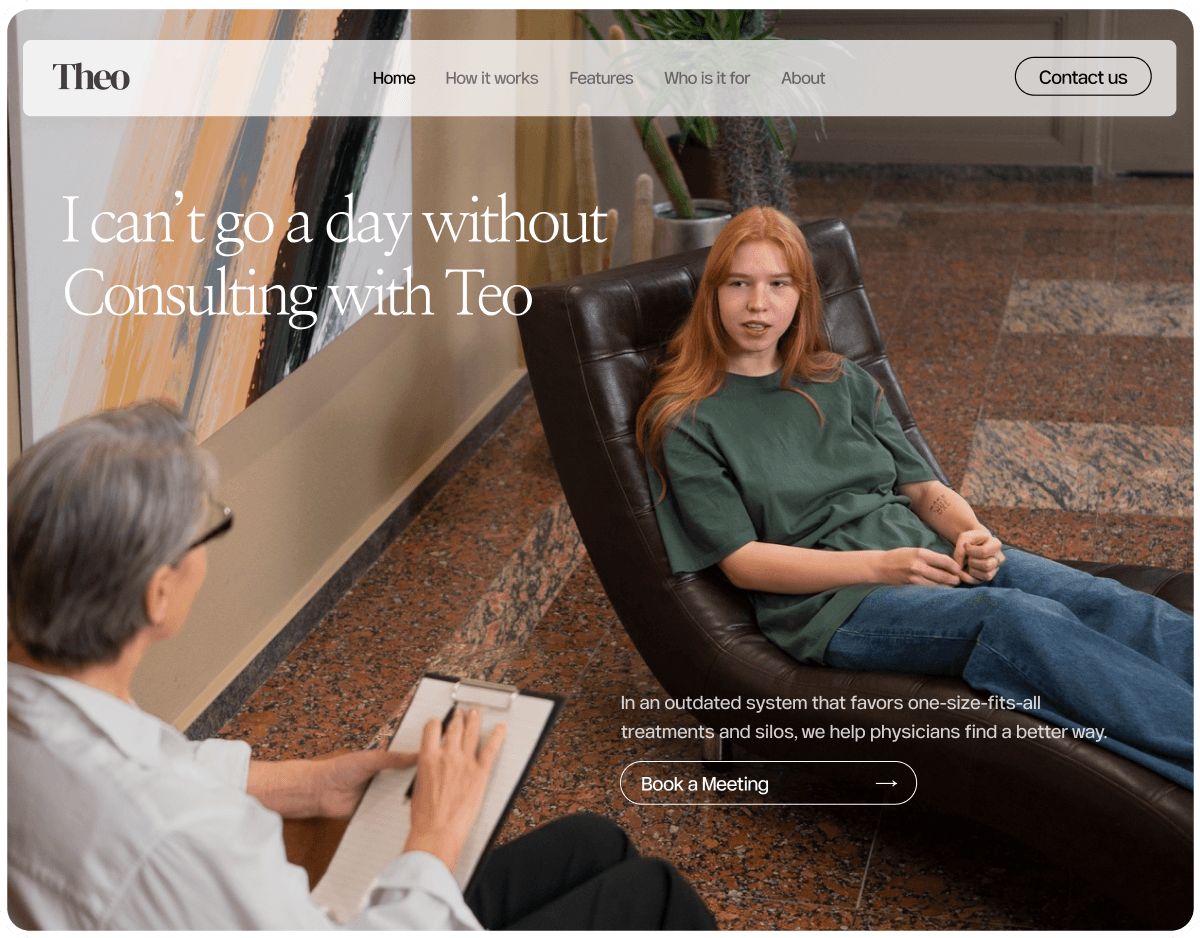The image size is (1200, 938).
Task: Click the headline line 'I can't go a day without'
Action: [x=335, y=223]
